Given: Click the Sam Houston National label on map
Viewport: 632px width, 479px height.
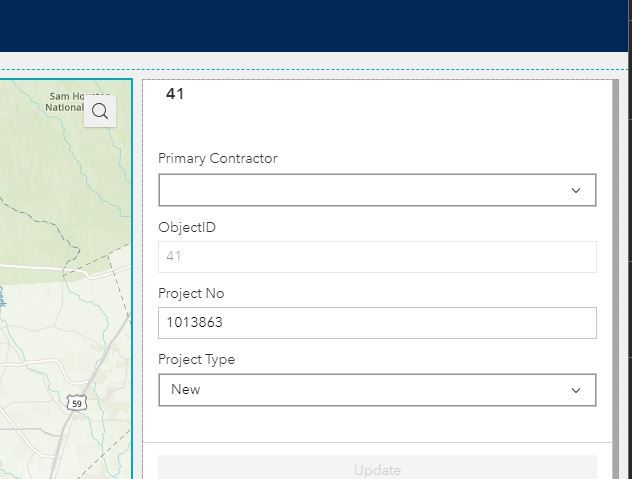Looking at the screenshot, I should (64, 102).
